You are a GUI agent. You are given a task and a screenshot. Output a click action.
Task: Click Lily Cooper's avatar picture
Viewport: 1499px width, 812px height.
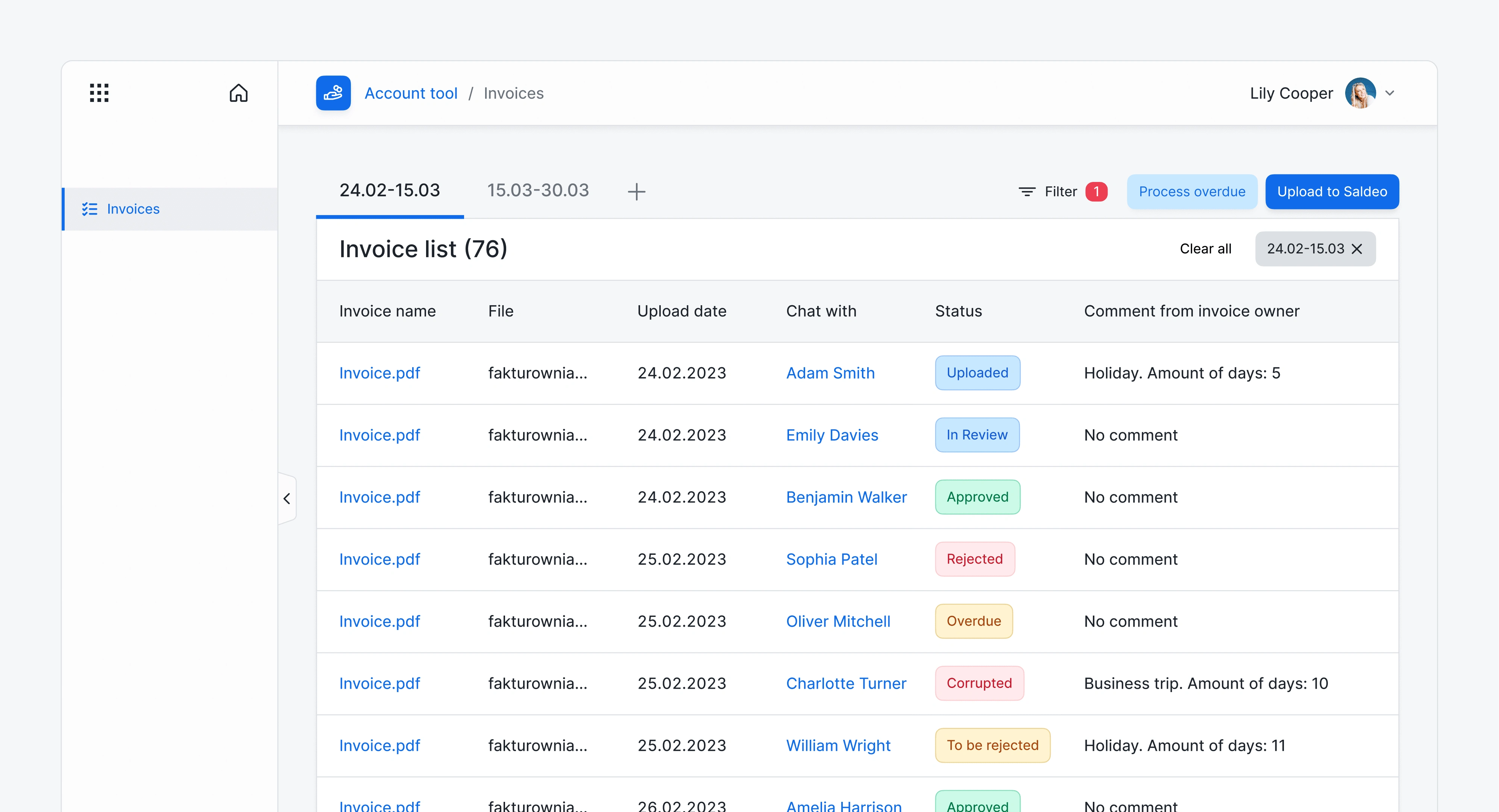point(1360,93)
